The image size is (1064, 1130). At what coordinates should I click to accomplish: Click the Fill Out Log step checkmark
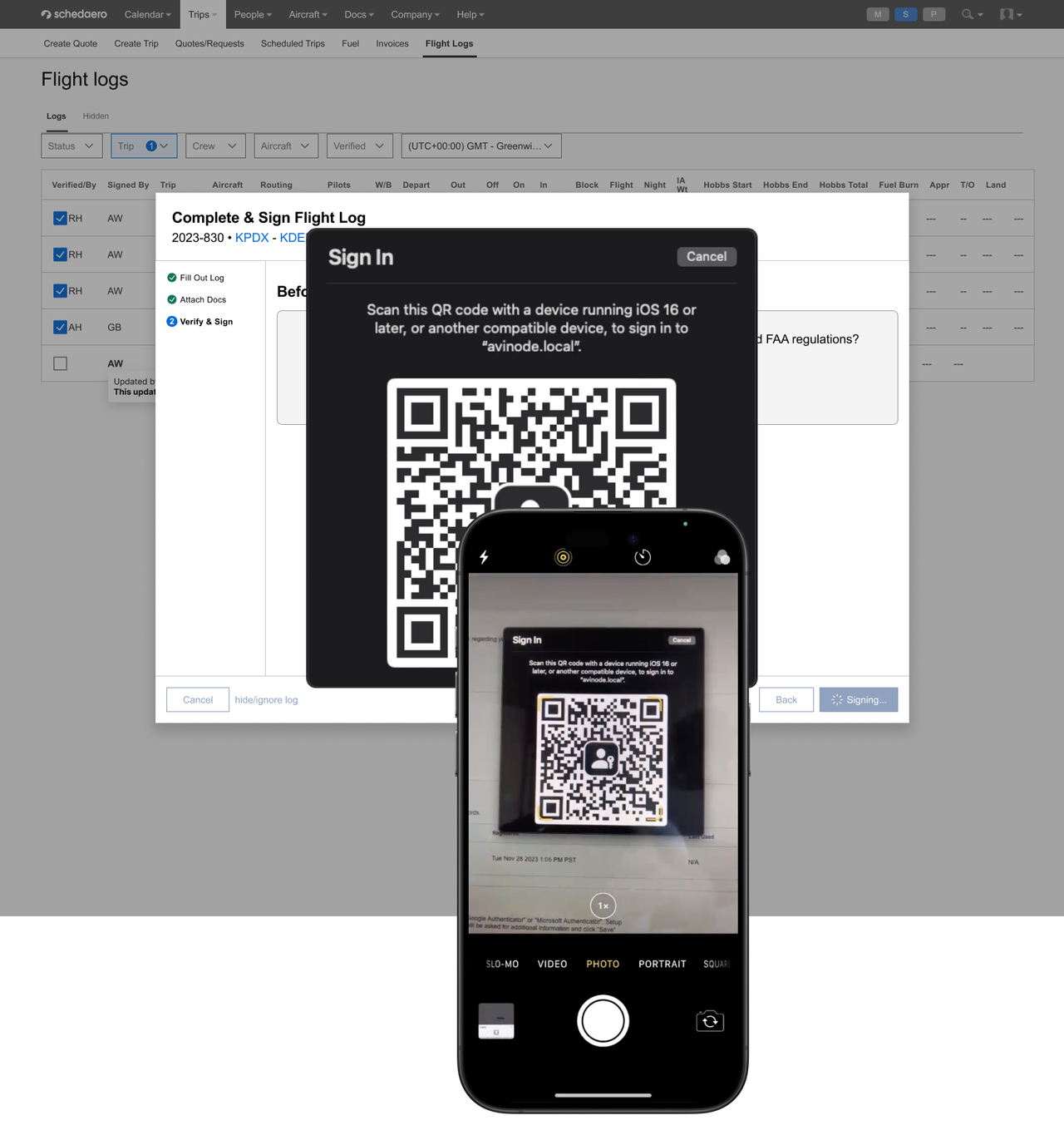172,278
